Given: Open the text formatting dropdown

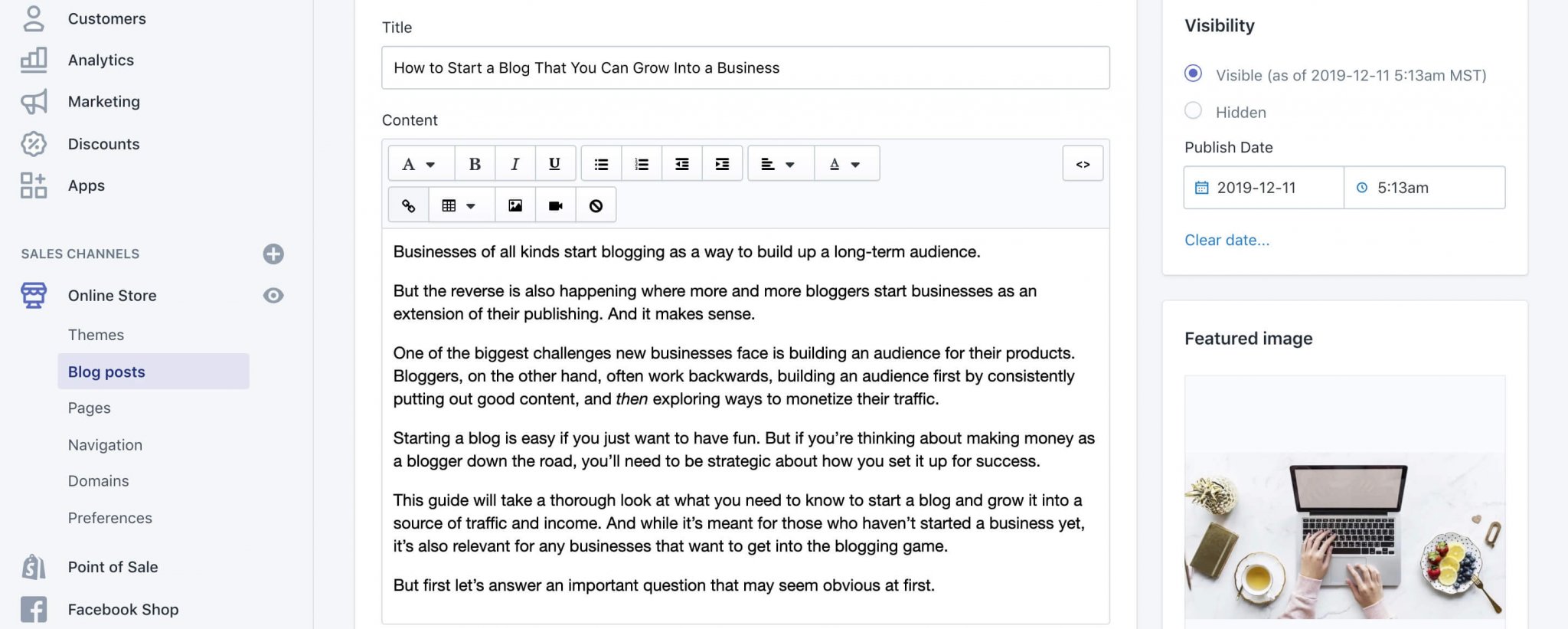Looking at the screenshot, I should coord(420,164).
